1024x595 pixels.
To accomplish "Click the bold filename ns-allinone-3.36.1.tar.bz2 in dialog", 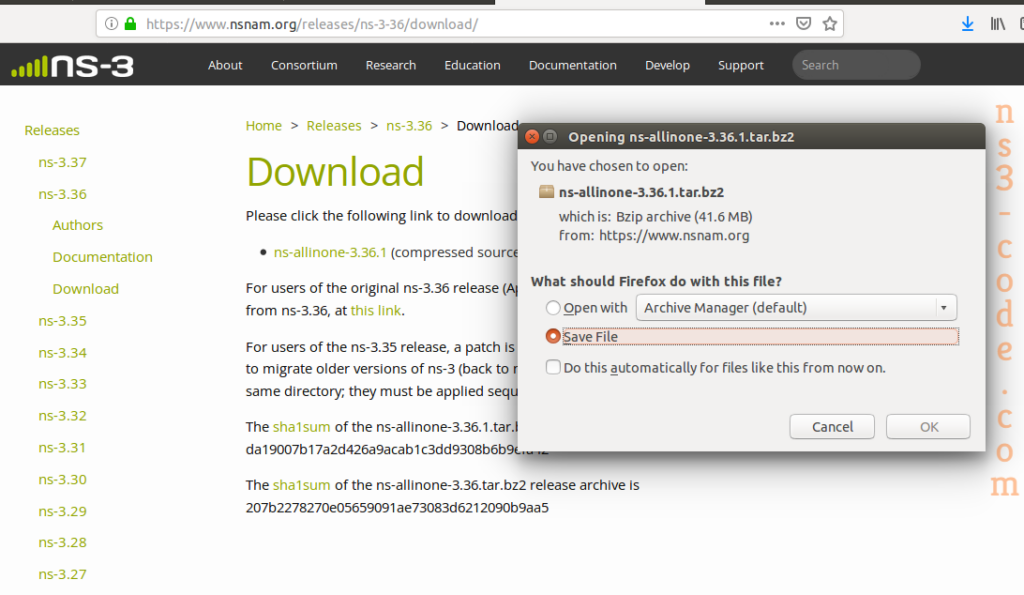I will (641, 192).
